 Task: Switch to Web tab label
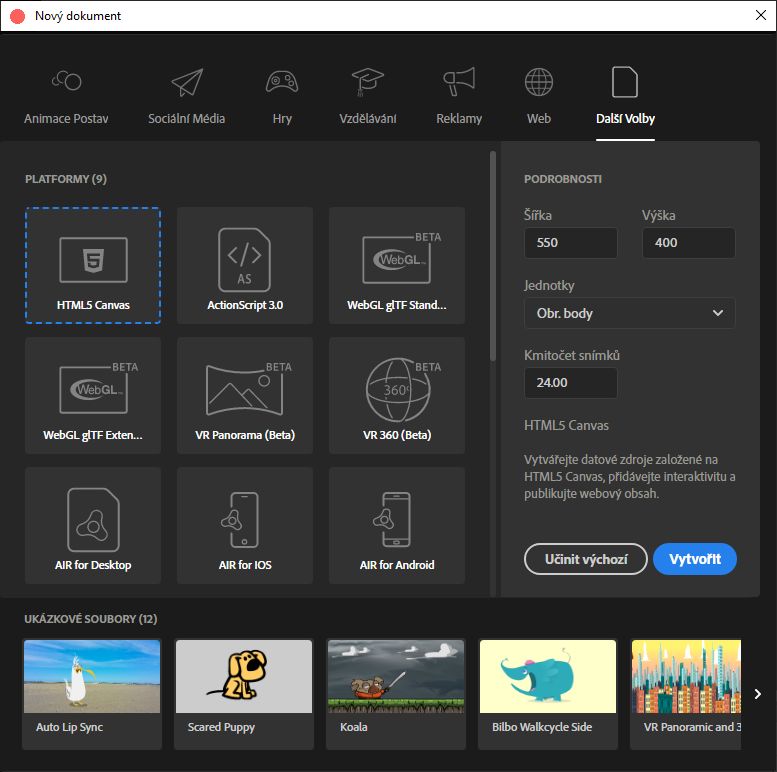click(539, 119)
